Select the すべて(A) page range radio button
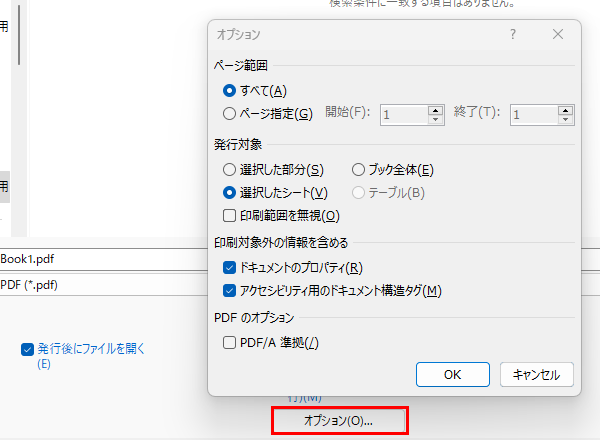Viewport: 600px width, 440px height. point(230,91)
